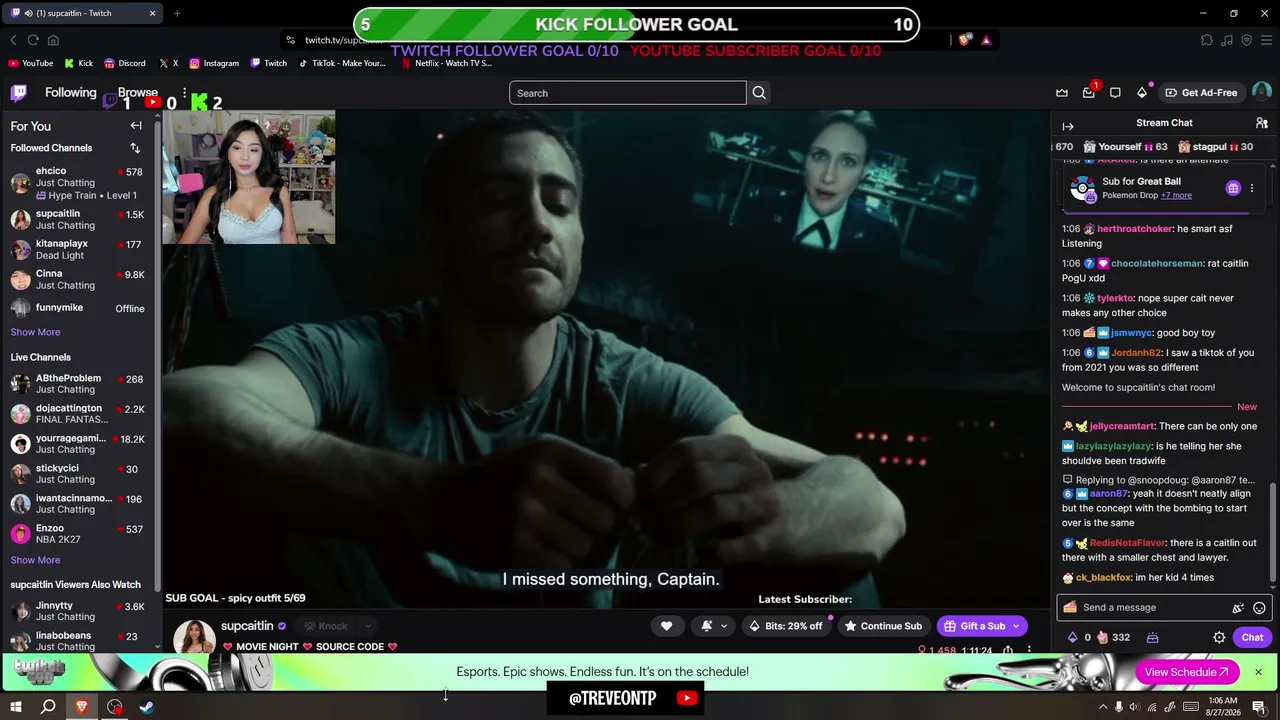
Task: Click the Get Bits diamond icon in the top bar
Action: pos(1142,93)
